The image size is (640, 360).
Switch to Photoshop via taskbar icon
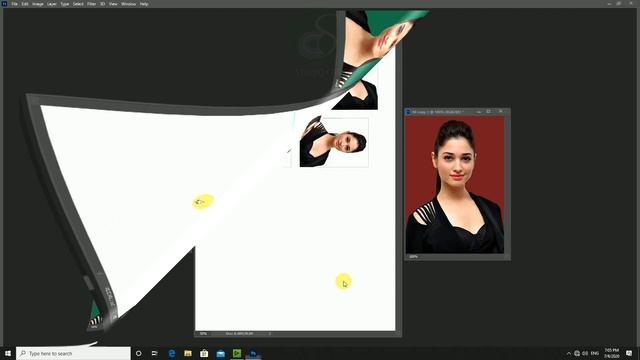[x=253, y=353]
